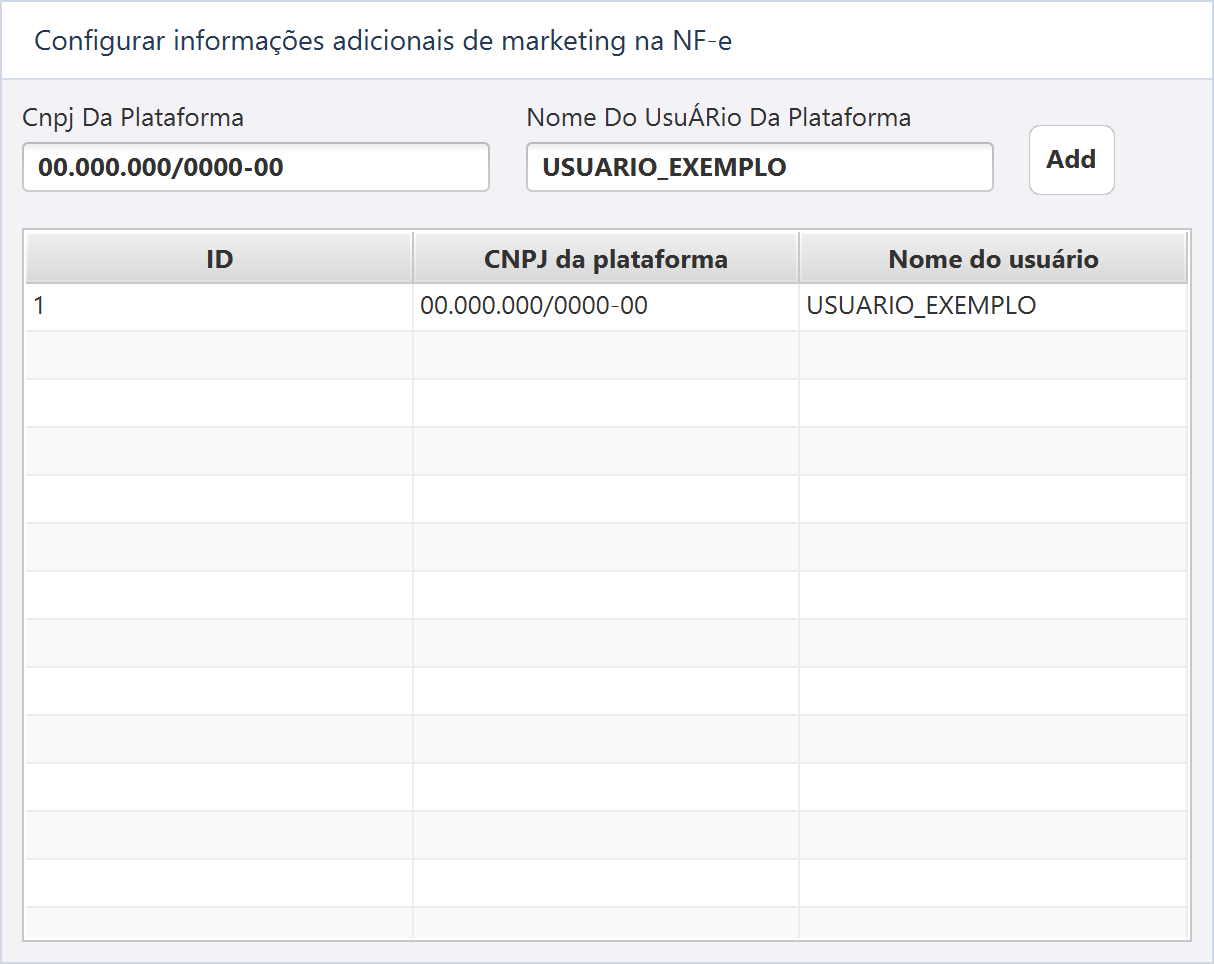Image resolution: width=1214 pixels, height=964 pixels.
Task: Click the panel title Configurar informações adicionais
Action: (x=384, y=42)
